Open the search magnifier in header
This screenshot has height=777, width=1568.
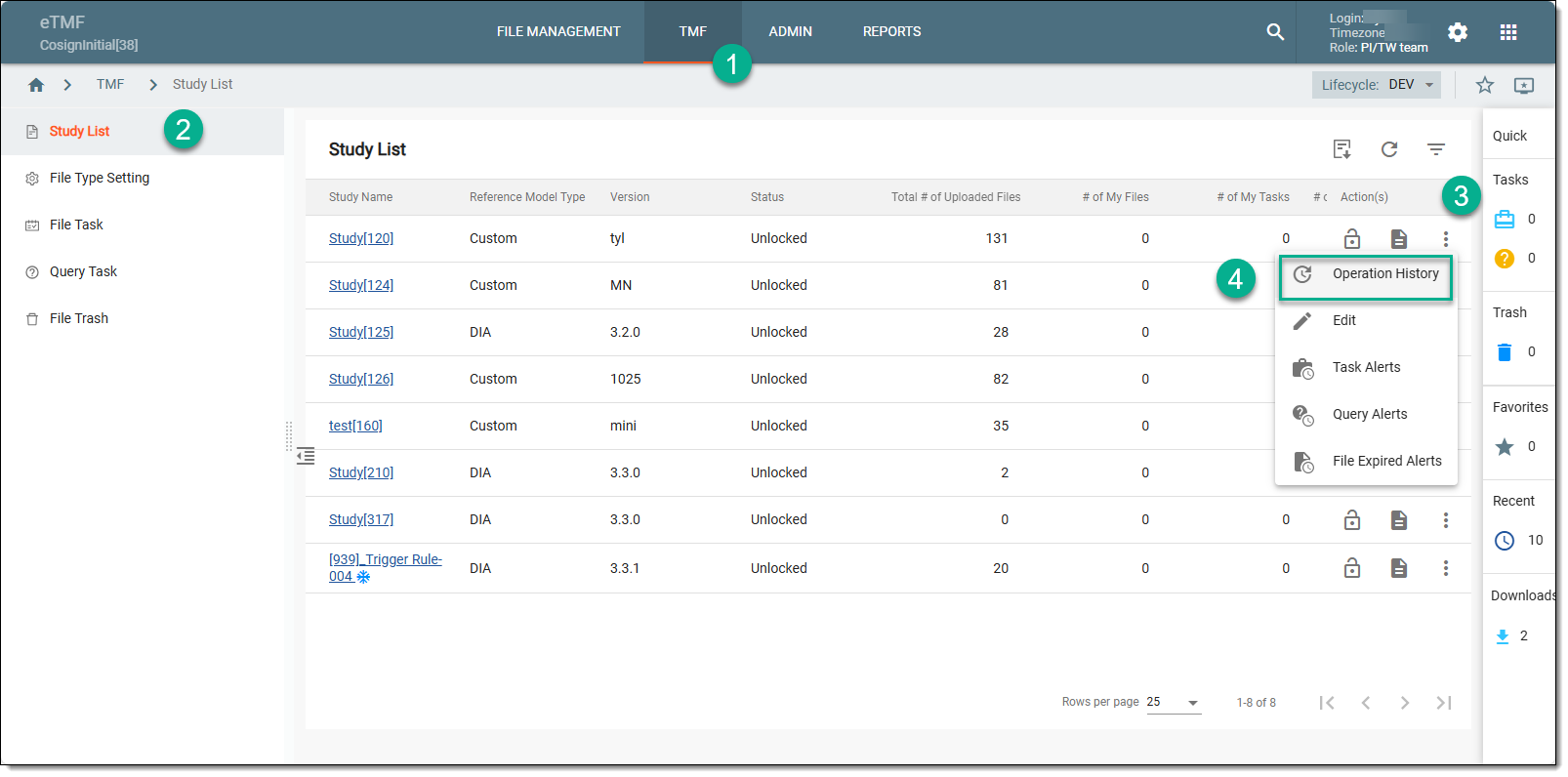click(1275, 31)
